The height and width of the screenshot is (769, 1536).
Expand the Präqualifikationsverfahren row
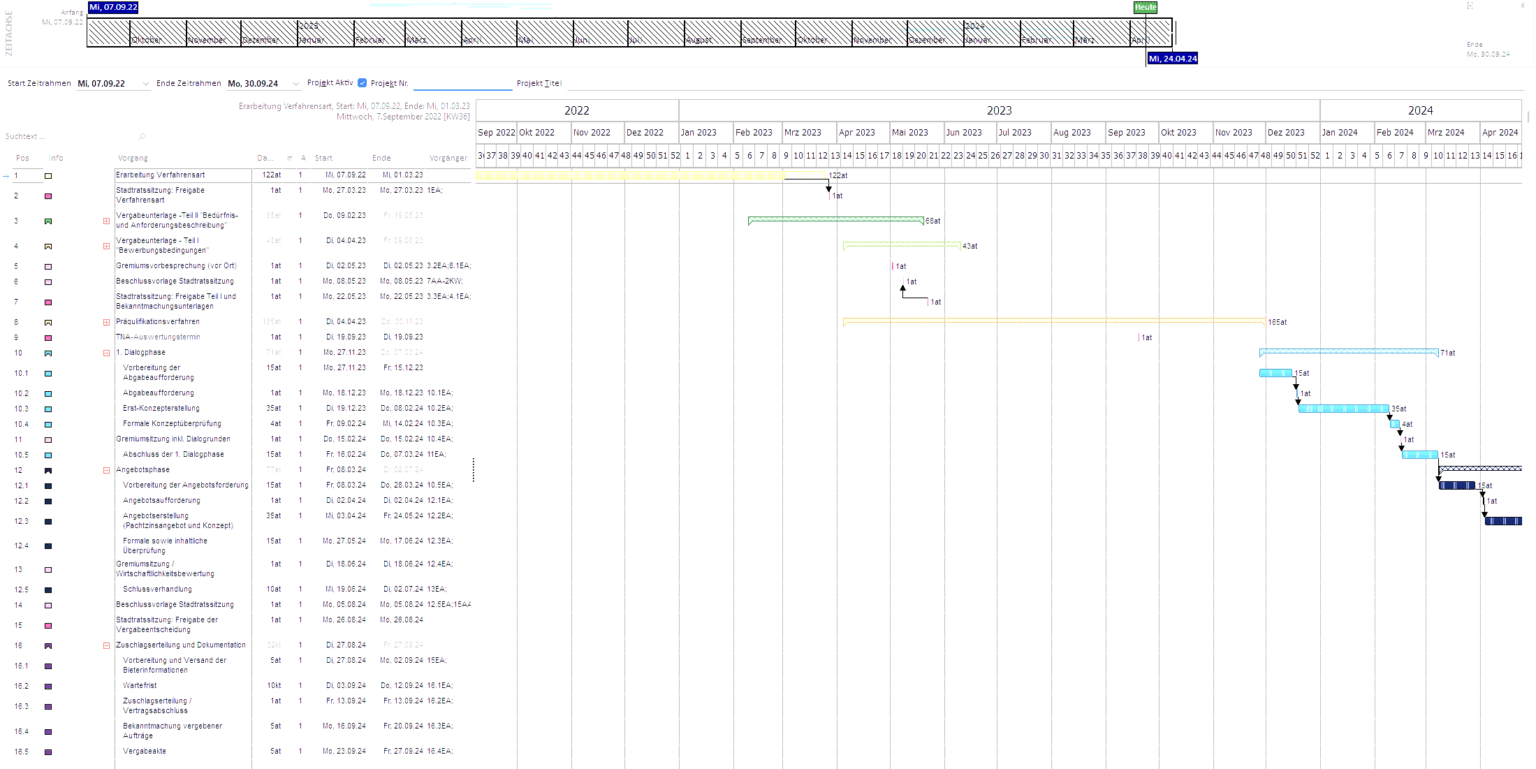point(107,323)
